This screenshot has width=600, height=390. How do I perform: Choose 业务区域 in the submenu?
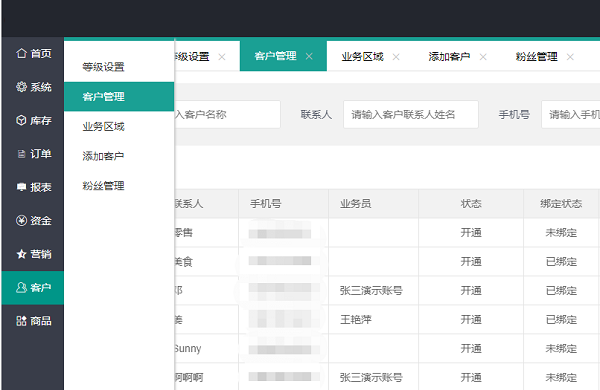(x=119, y=126)
